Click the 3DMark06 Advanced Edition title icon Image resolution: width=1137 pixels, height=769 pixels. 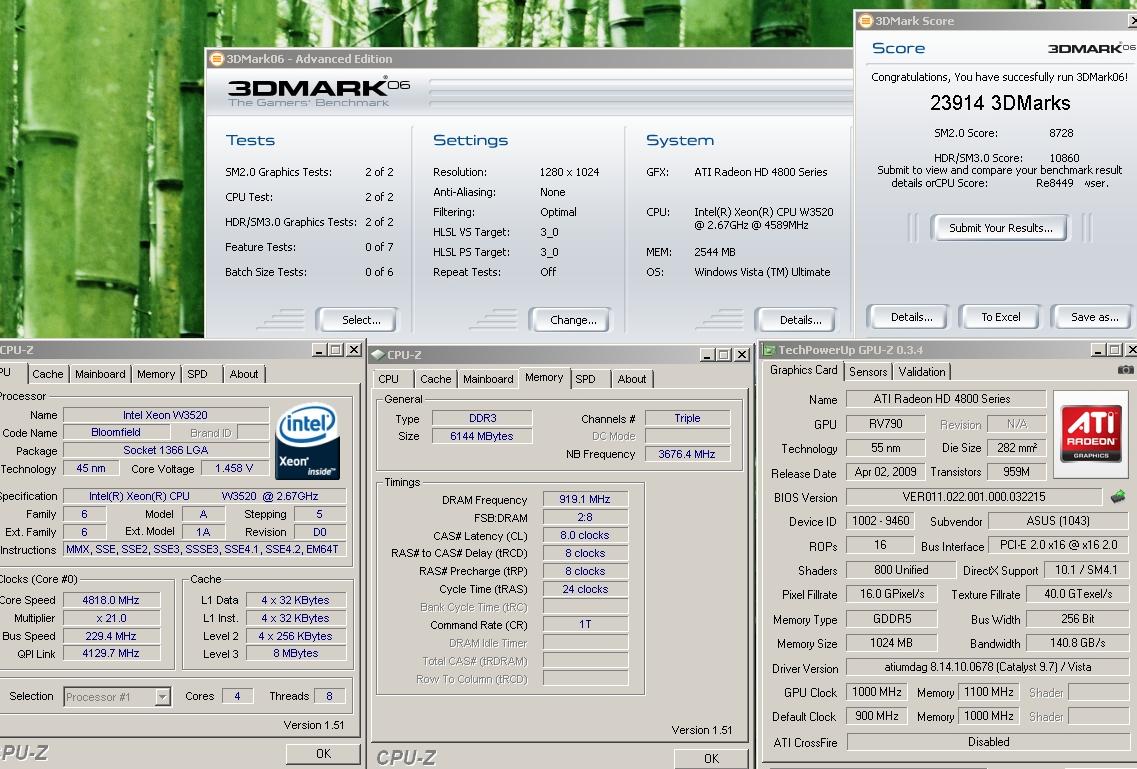point(216,59)
